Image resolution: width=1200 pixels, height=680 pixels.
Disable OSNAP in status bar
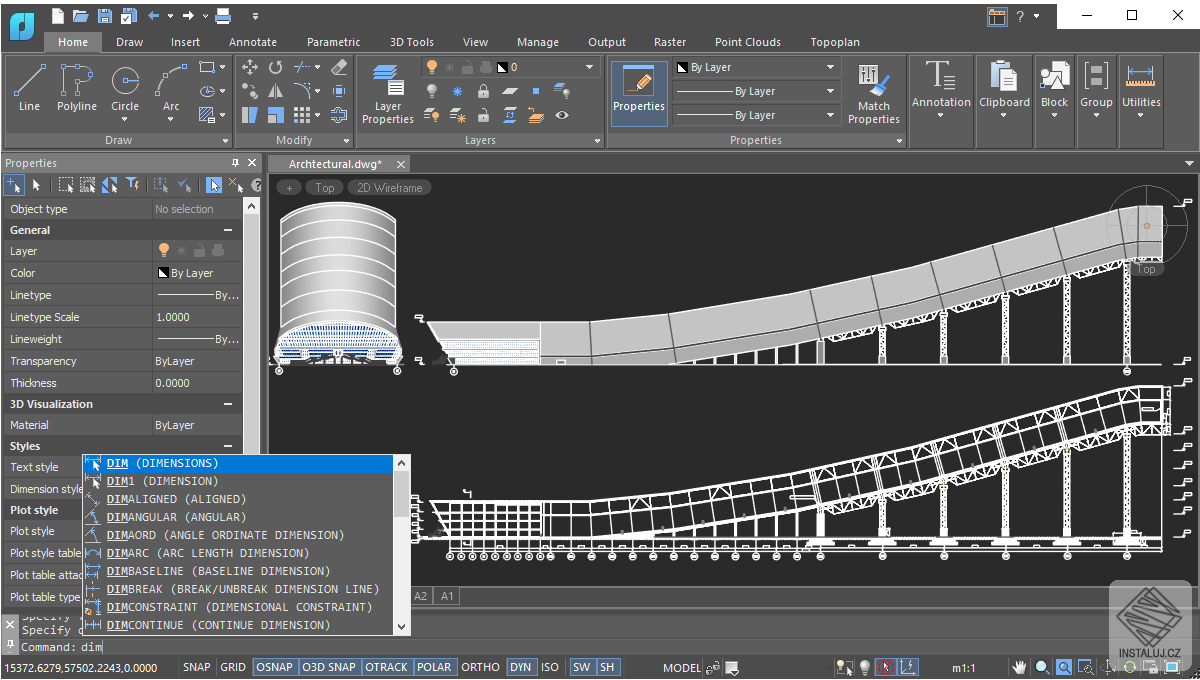click(x=274, y=667)
